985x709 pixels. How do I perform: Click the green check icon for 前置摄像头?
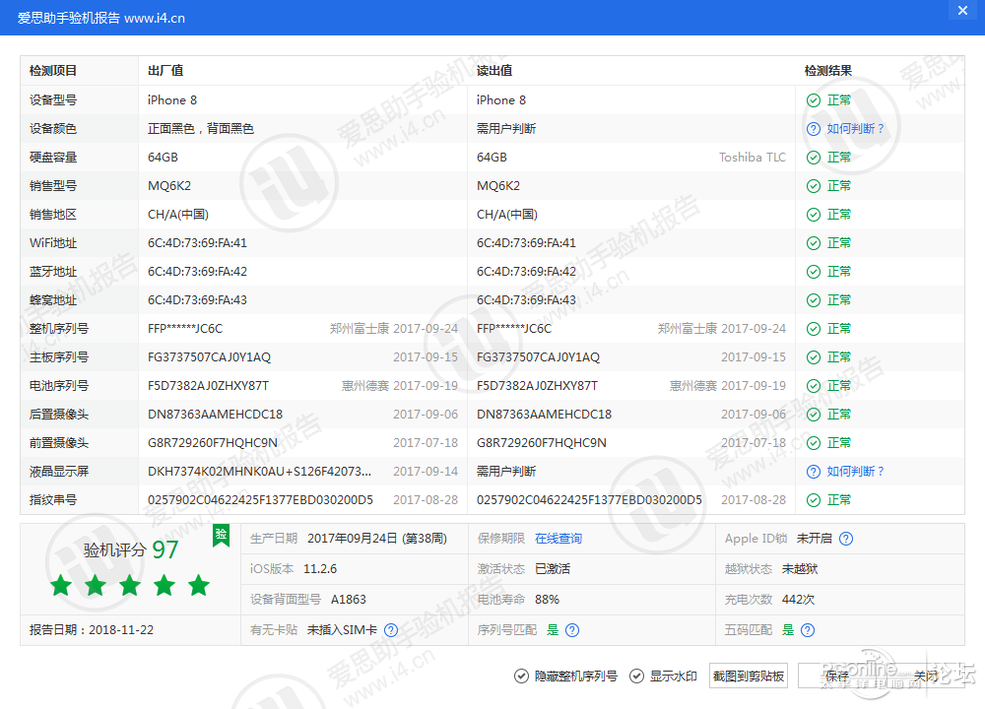814,443
